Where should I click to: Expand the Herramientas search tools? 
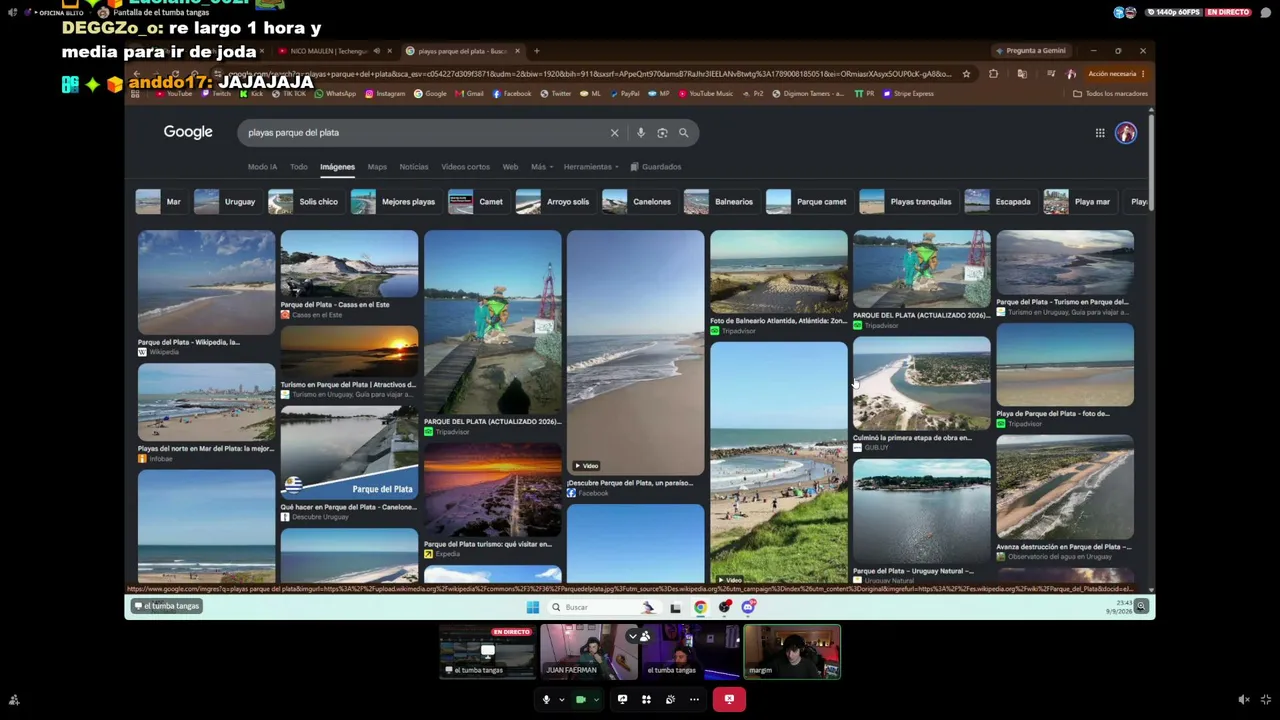pos(590,167)
